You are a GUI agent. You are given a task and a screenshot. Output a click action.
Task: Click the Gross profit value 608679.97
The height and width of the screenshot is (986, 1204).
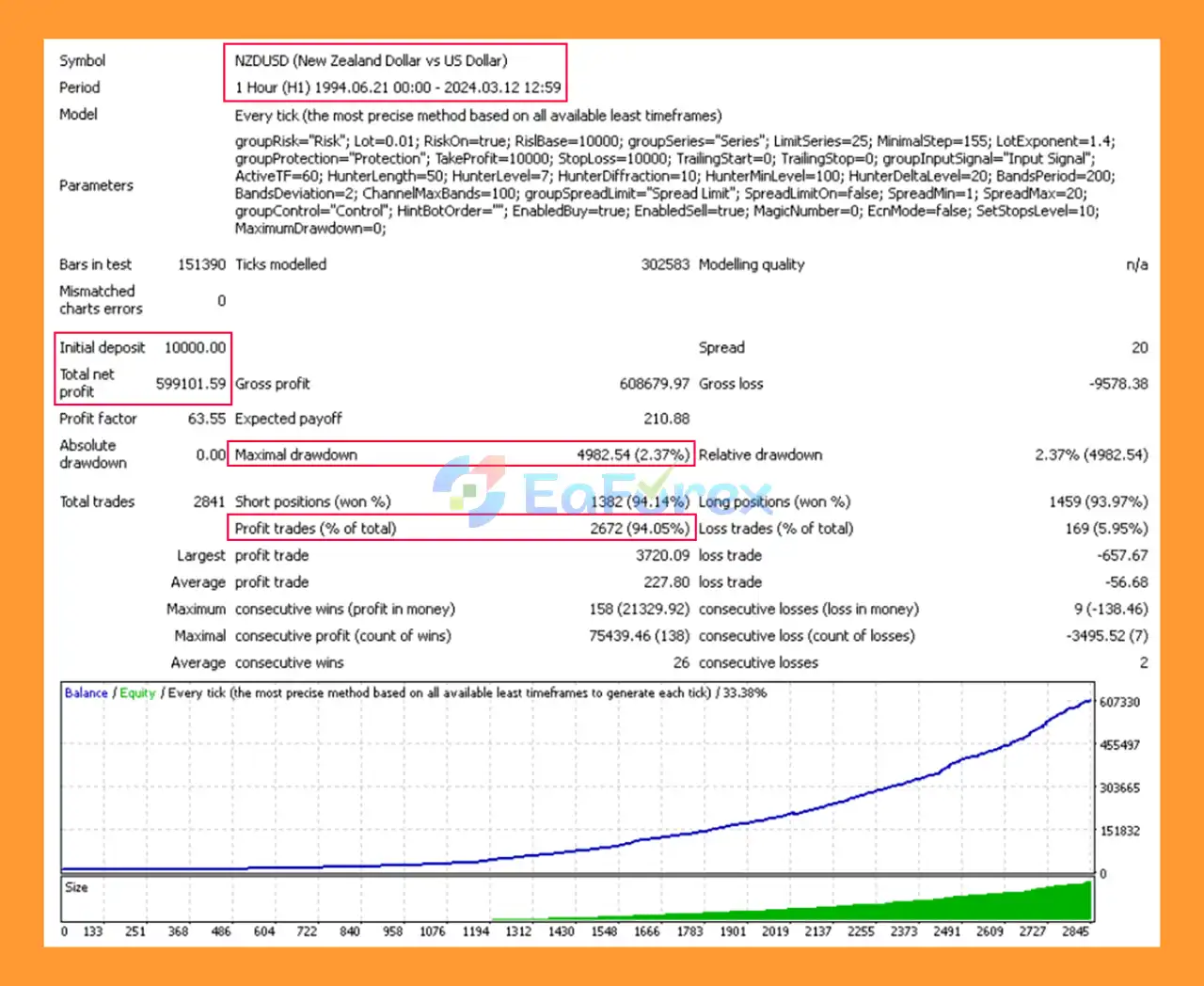[x=654, y=383]
